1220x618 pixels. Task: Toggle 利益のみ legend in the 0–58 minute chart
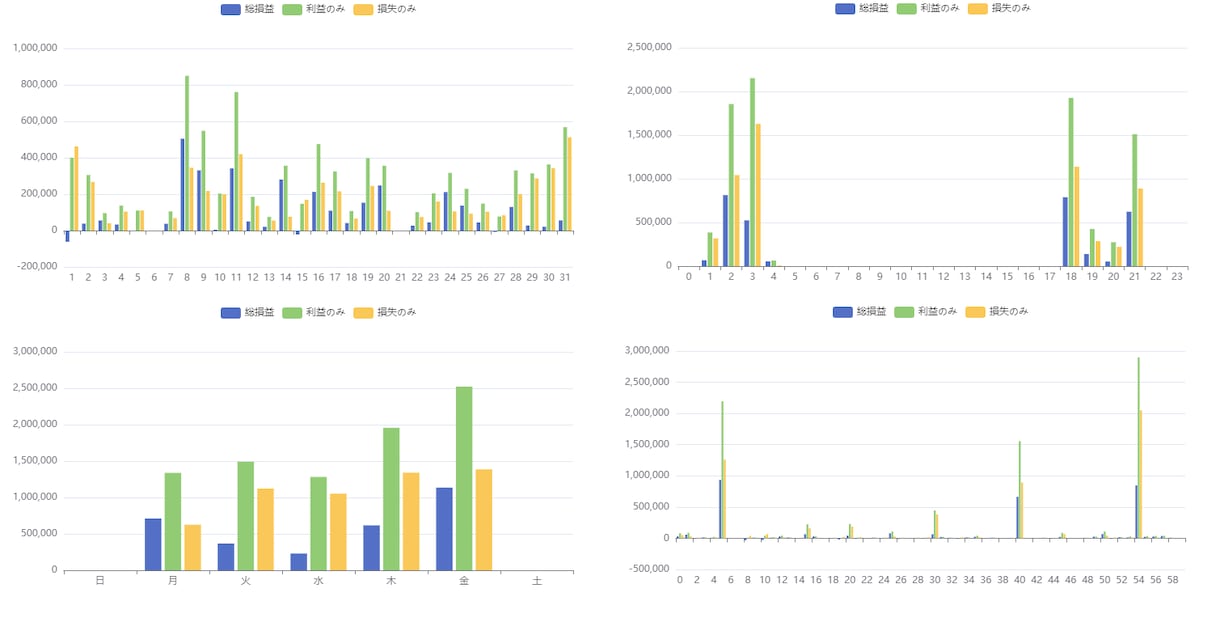click(x=925, y=311)
